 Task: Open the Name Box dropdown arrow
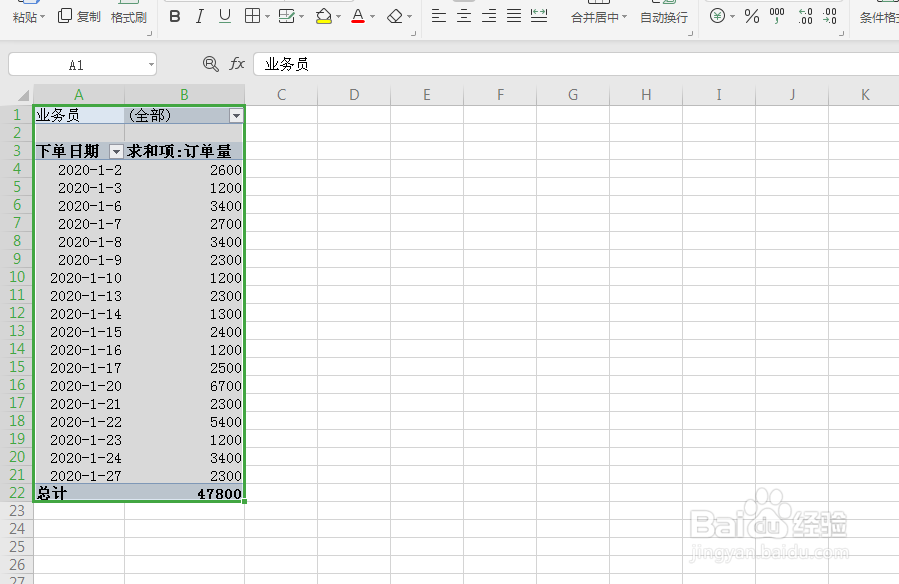pyautogui.click(x=151, y=64)
